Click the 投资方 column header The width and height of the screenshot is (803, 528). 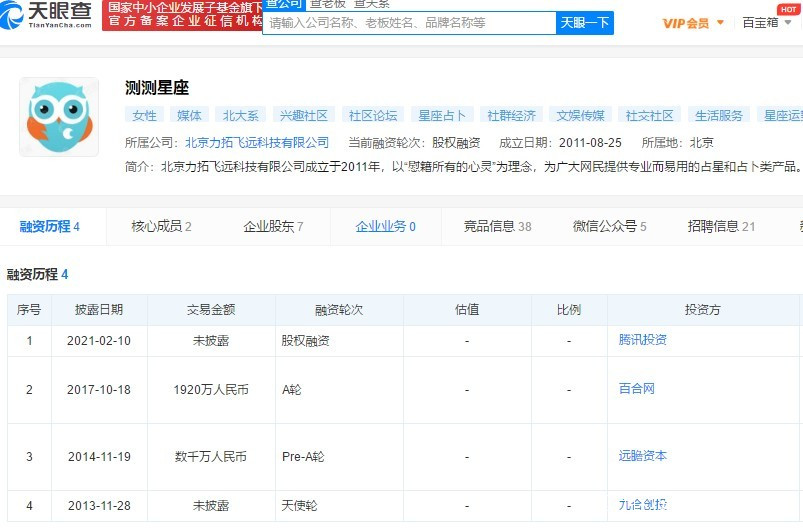click(x=703, y=309)
